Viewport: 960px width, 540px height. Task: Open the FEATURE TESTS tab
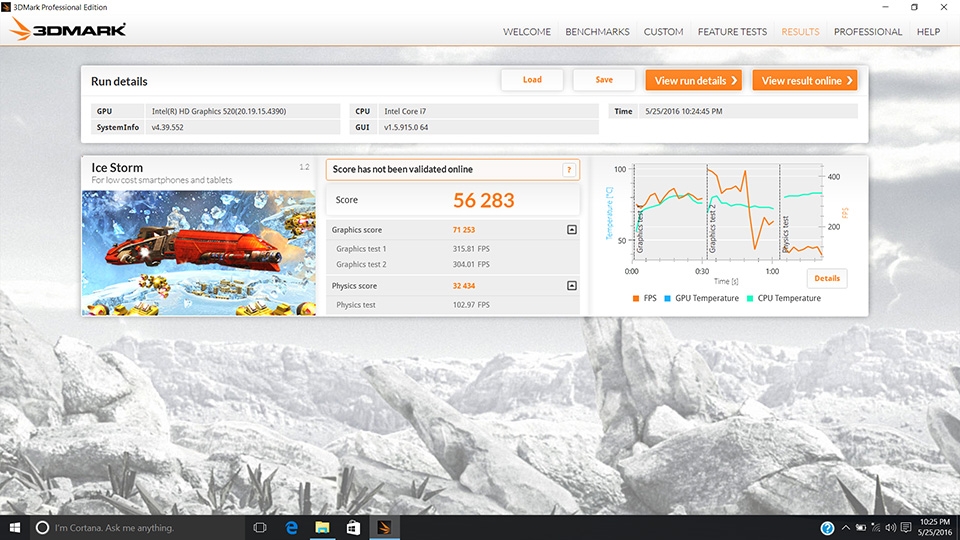tap(732, 32)
